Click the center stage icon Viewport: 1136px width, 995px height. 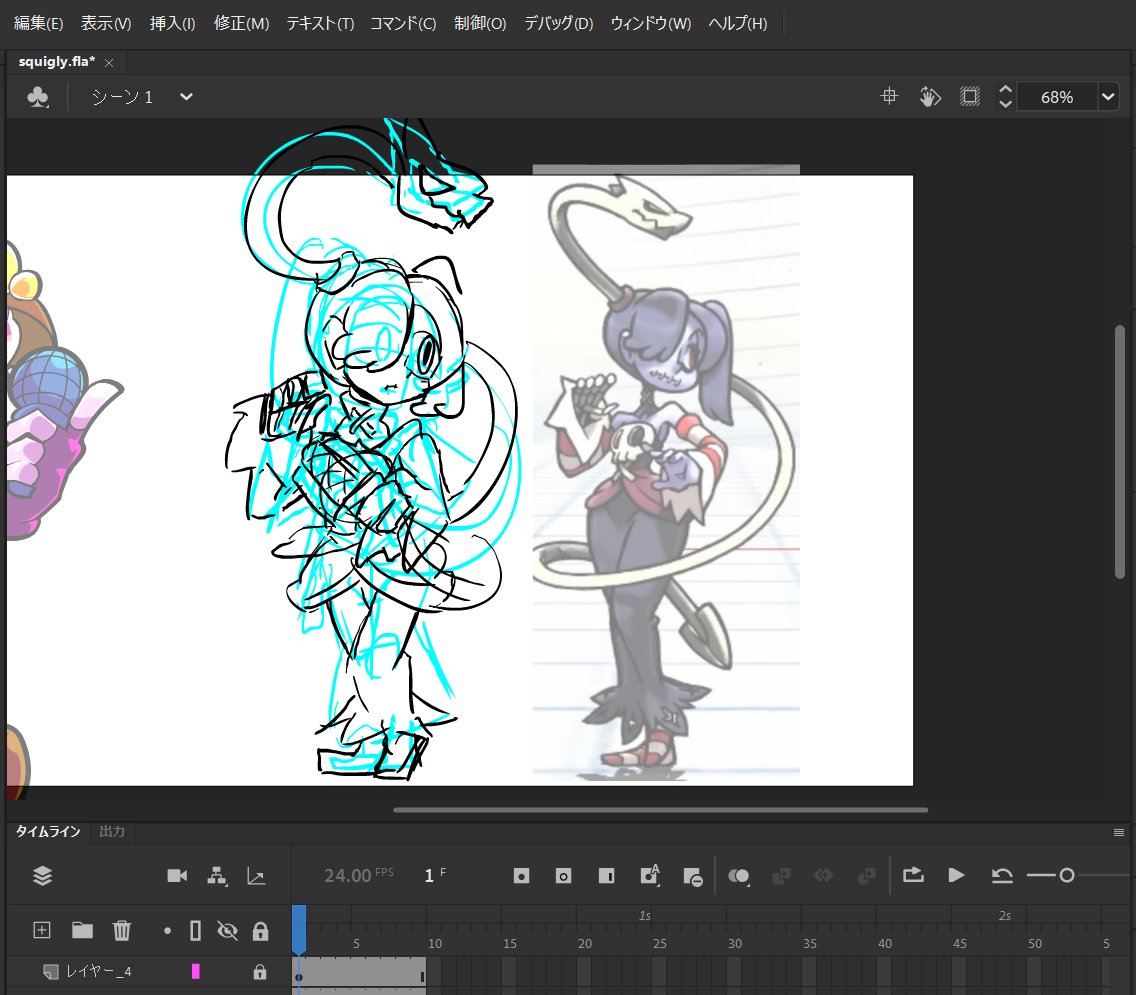[889, 96]
